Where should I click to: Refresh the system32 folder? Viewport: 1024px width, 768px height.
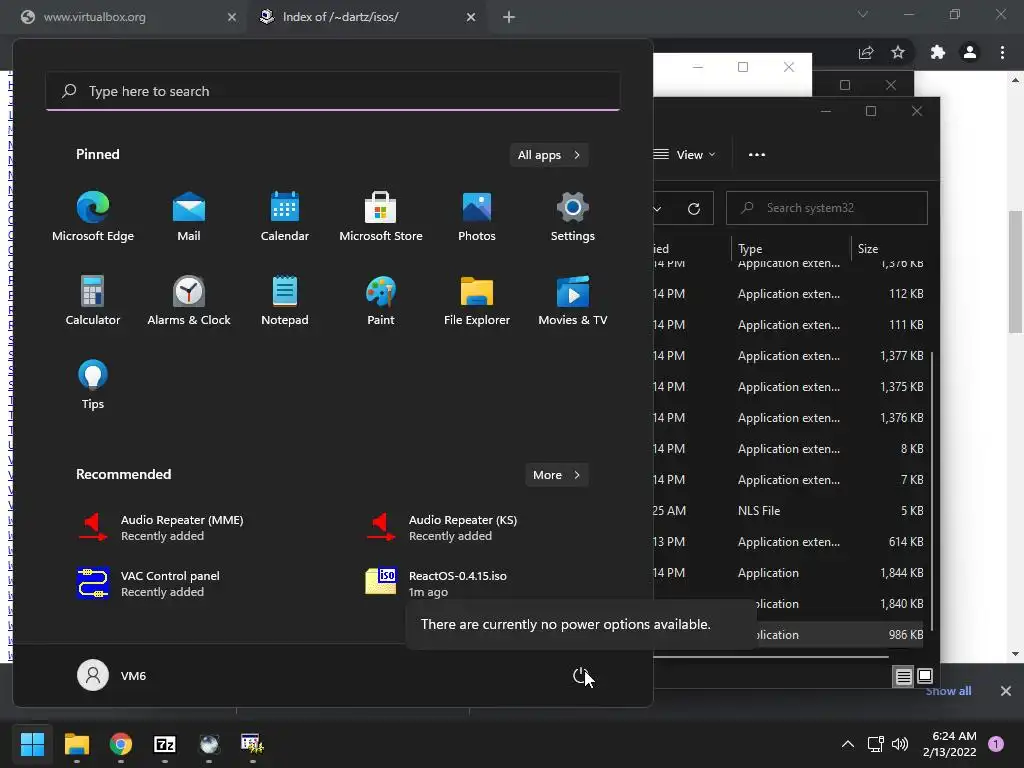(694, 208)
